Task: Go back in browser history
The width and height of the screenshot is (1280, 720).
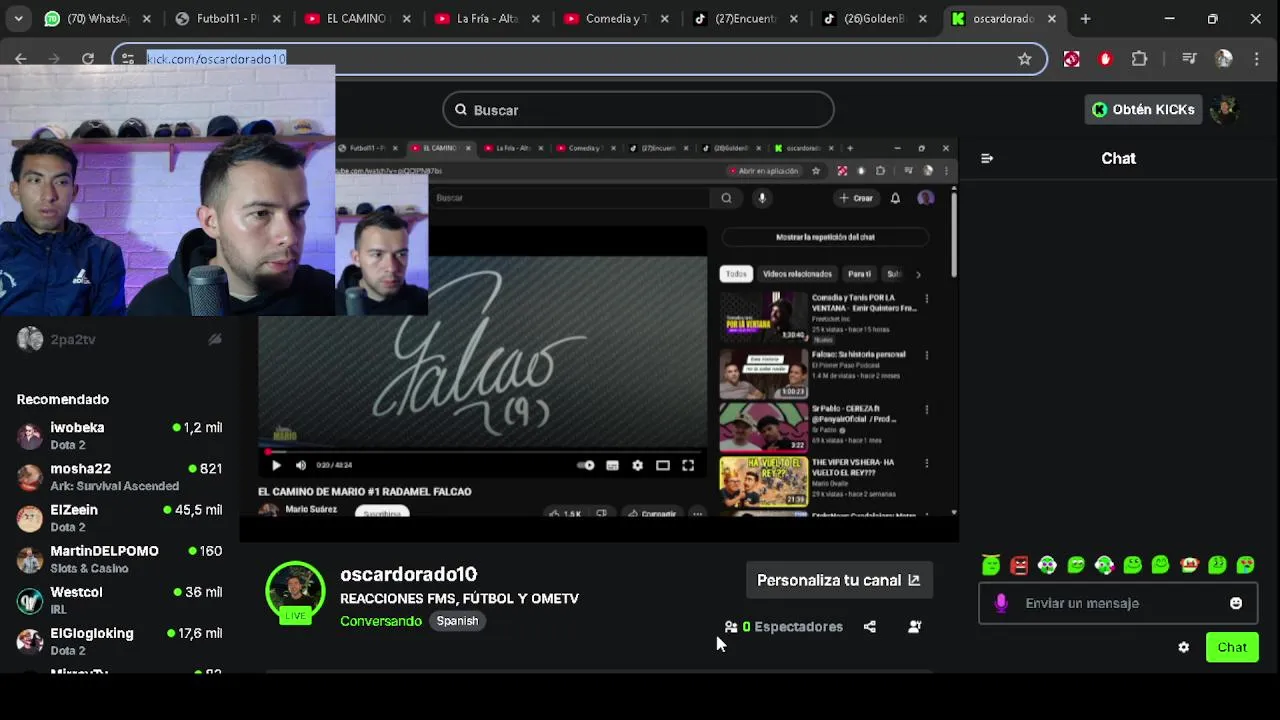Action: (x=21, y=59)
